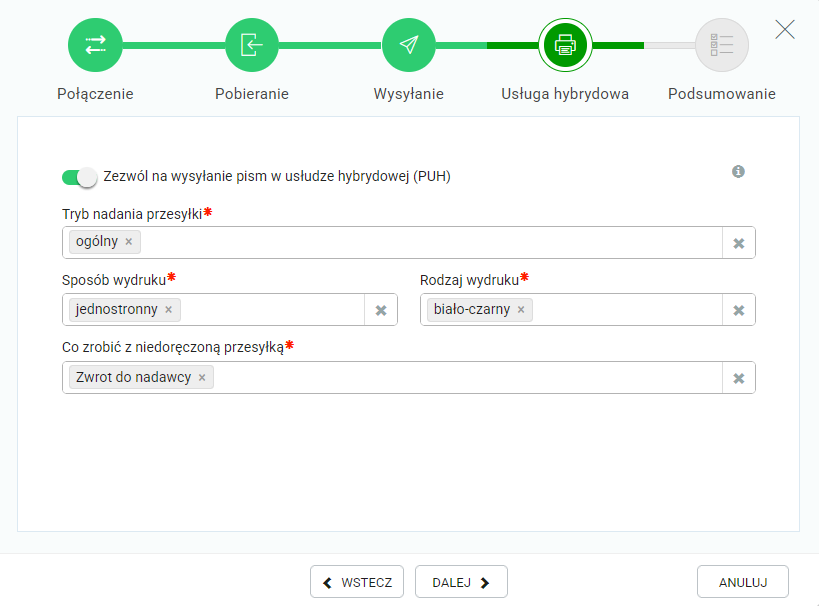Jump to the Wysyłanie paper-plane step
819x606 pixels.
click(408, 45)
